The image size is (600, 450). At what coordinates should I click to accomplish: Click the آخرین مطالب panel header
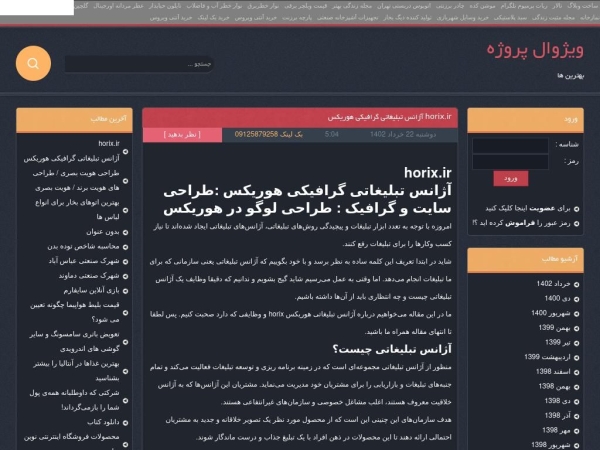(74, 120)
